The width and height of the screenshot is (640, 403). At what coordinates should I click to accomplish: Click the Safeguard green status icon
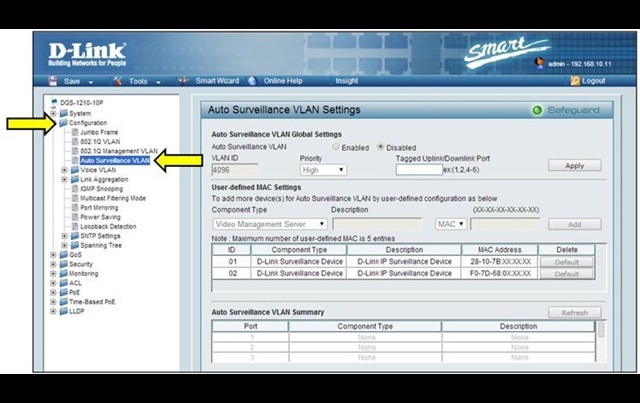point(537,110)
